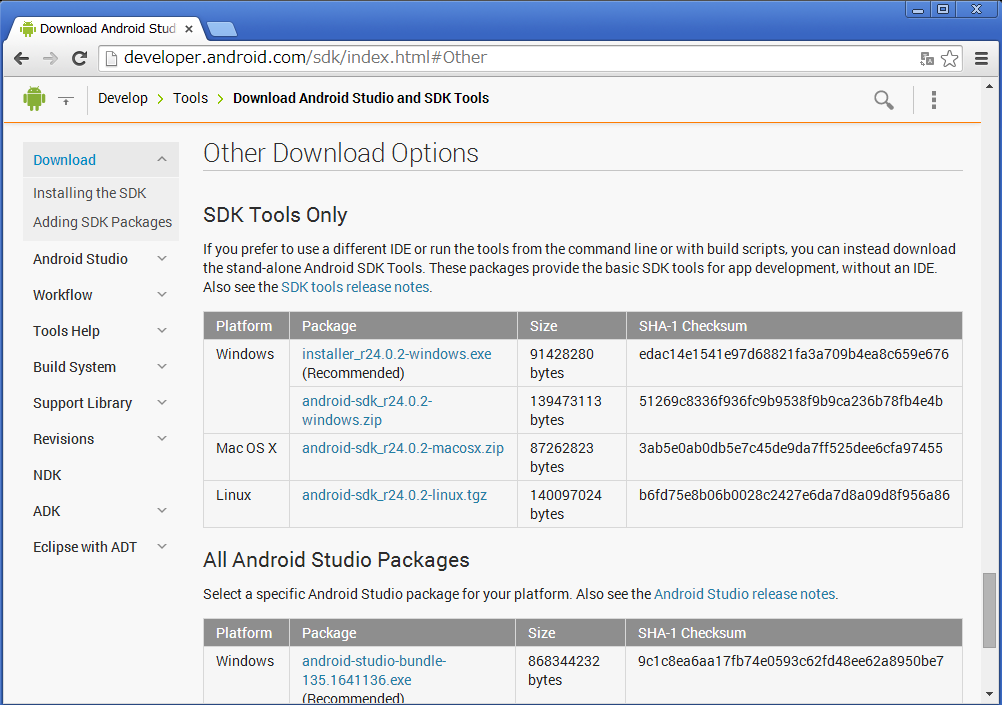Screen dimensions: 1002x705
Task: Click ADK sidebar label
Action: [47, 511]
